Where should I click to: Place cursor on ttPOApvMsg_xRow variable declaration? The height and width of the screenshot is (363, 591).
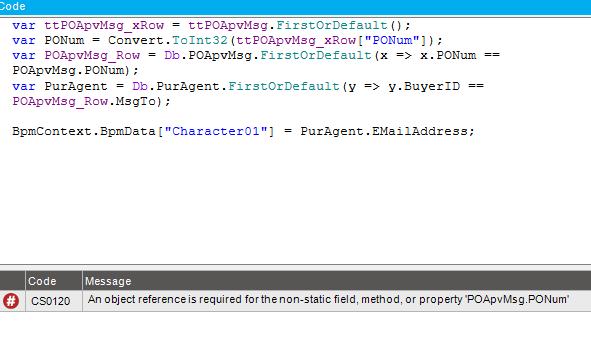tap(104, 26)
